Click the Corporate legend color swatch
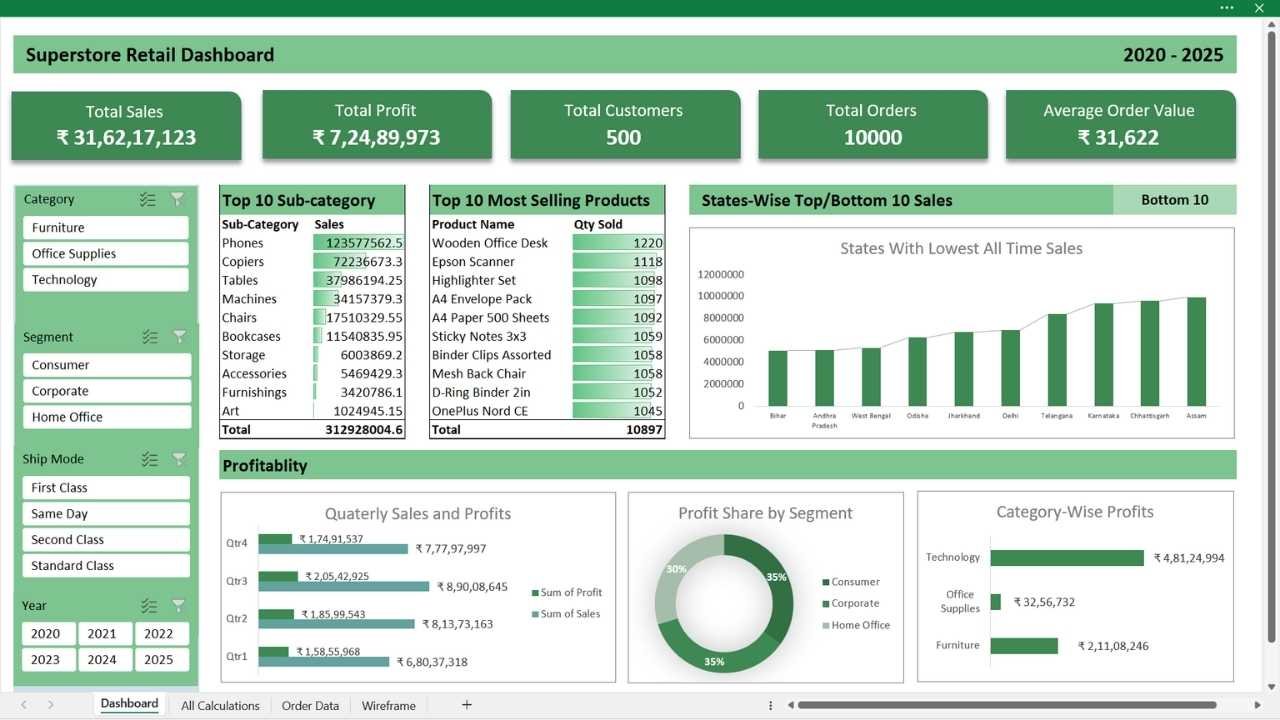1280x720 pixels. coord(826,604)
